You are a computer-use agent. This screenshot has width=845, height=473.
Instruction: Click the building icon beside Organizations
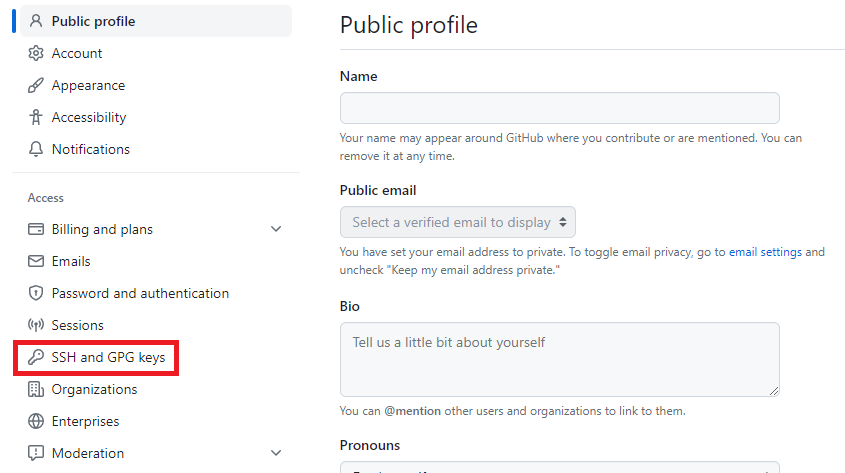coord(36,389)
